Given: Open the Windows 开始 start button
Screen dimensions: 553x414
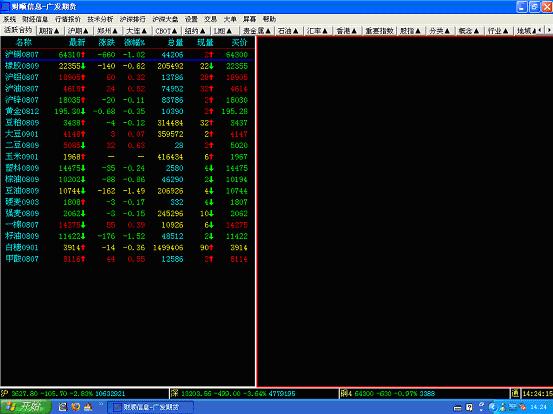Looking at the screenshot, I should click(25, 407).
